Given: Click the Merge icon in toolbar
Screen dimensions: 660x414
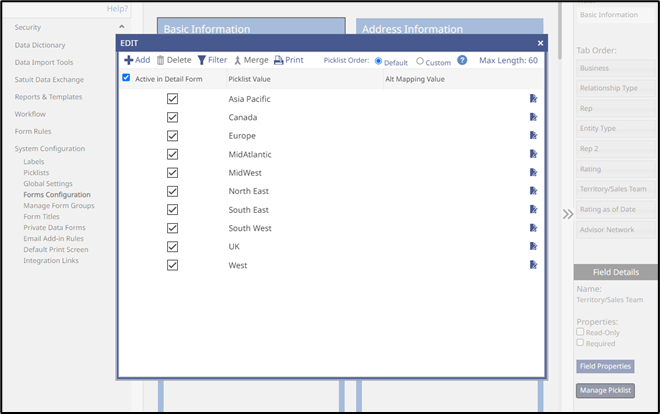Looking at the screenshot, I should [237, 60].
